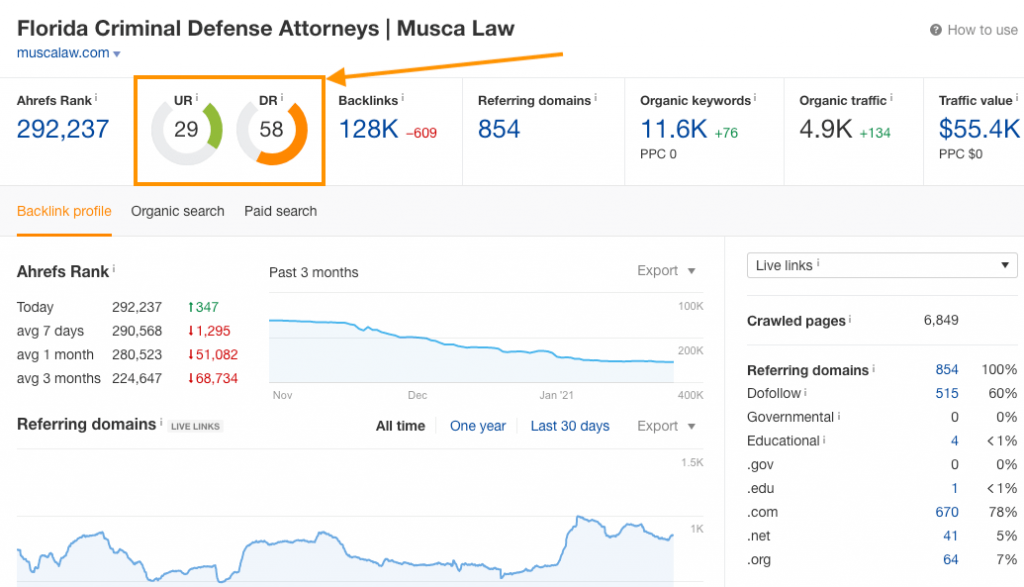This screenshot has height=587, width=1024.
Task: Open the How to use help icon
Action: [x=935, y=30]
